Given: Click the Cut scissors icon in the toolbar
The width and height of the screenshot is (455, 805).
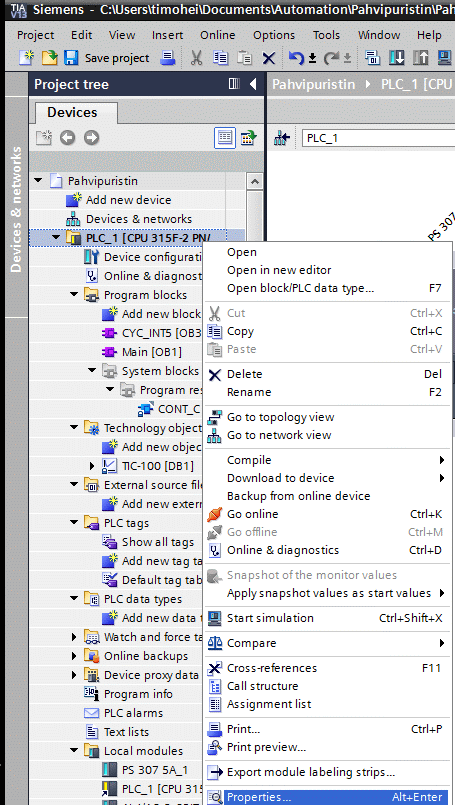Looking at the screenshot, I should [196, 58].
